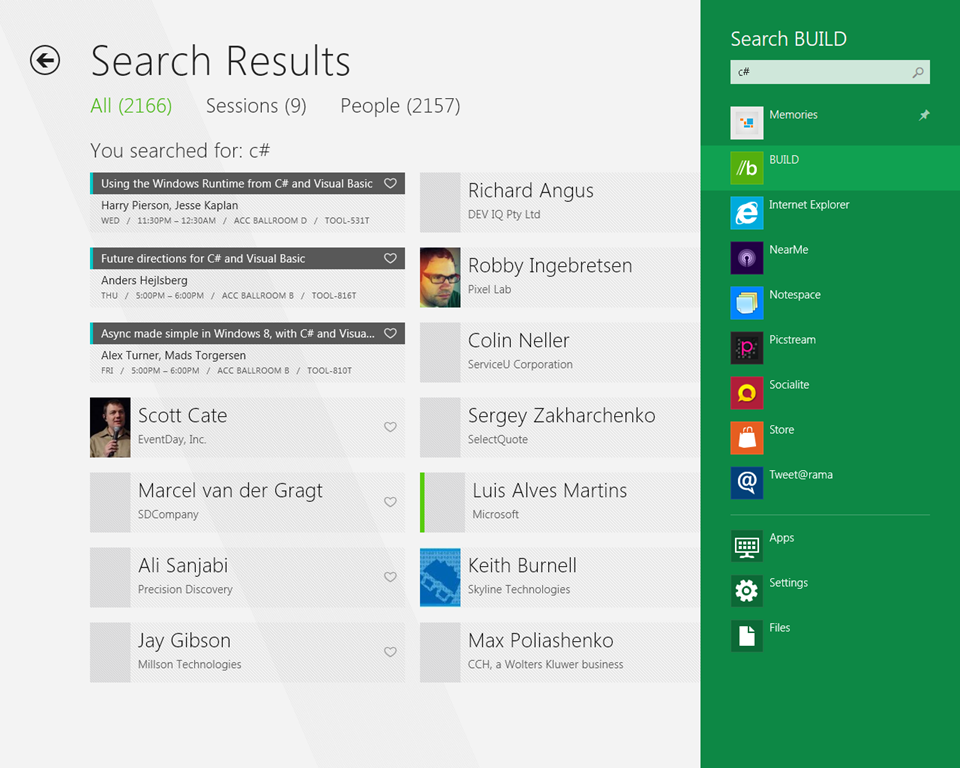Click the search magnifier icon
This screenshot has height=768, width=960.
(x=918, y=72)
